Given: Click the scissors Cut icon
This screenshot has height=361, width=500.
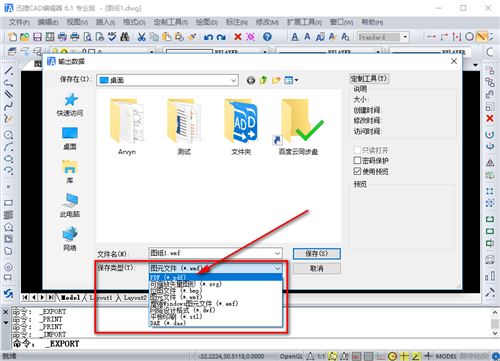Looking at the screenshot, I should coord(142,37).
